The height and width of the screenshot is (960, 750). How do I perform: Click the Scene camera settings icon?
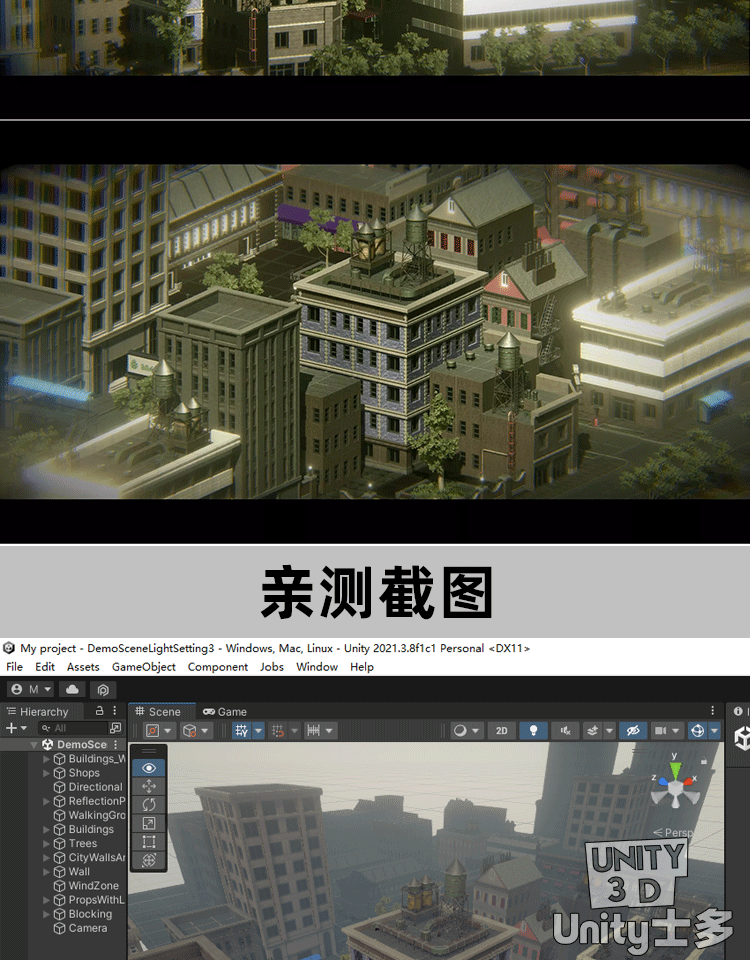(x=660, y=730)
